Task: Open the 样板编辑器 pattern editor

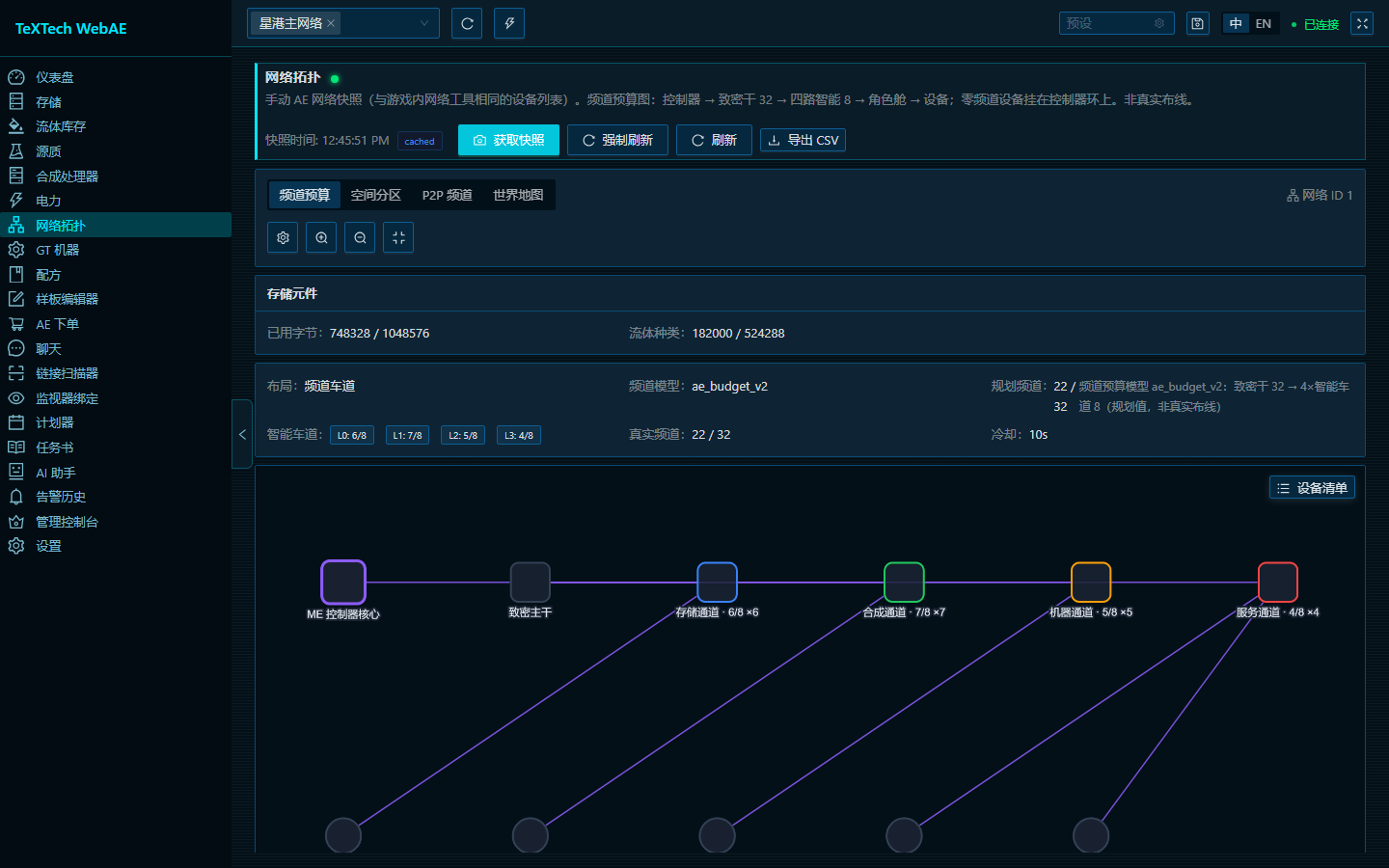Action: [x=116, y=299]
